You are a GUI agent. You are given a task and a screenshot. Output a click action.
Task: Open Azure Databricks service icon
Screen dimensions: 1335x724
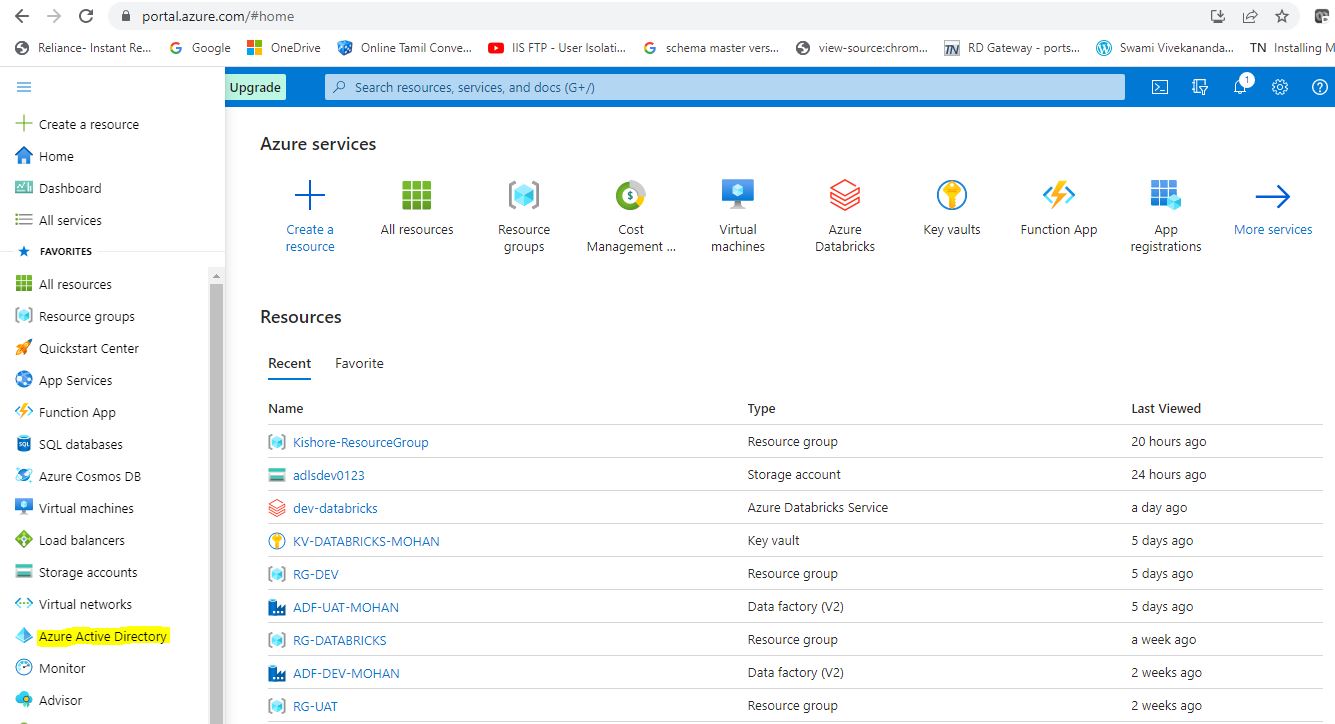point(844,196)
